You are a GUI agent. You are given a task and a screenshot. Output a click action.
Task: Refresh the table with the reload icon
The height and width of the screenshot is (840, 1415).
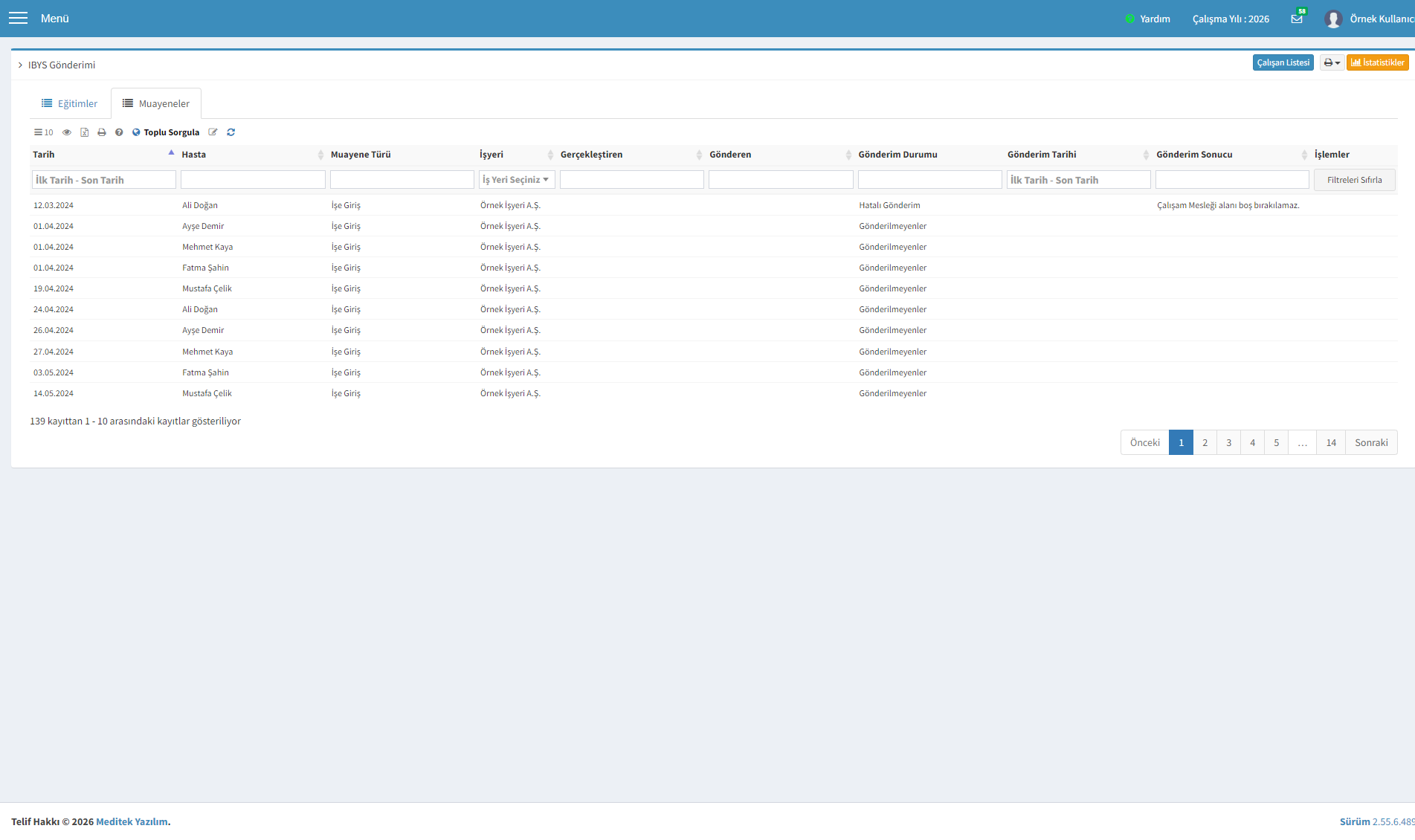231,132
